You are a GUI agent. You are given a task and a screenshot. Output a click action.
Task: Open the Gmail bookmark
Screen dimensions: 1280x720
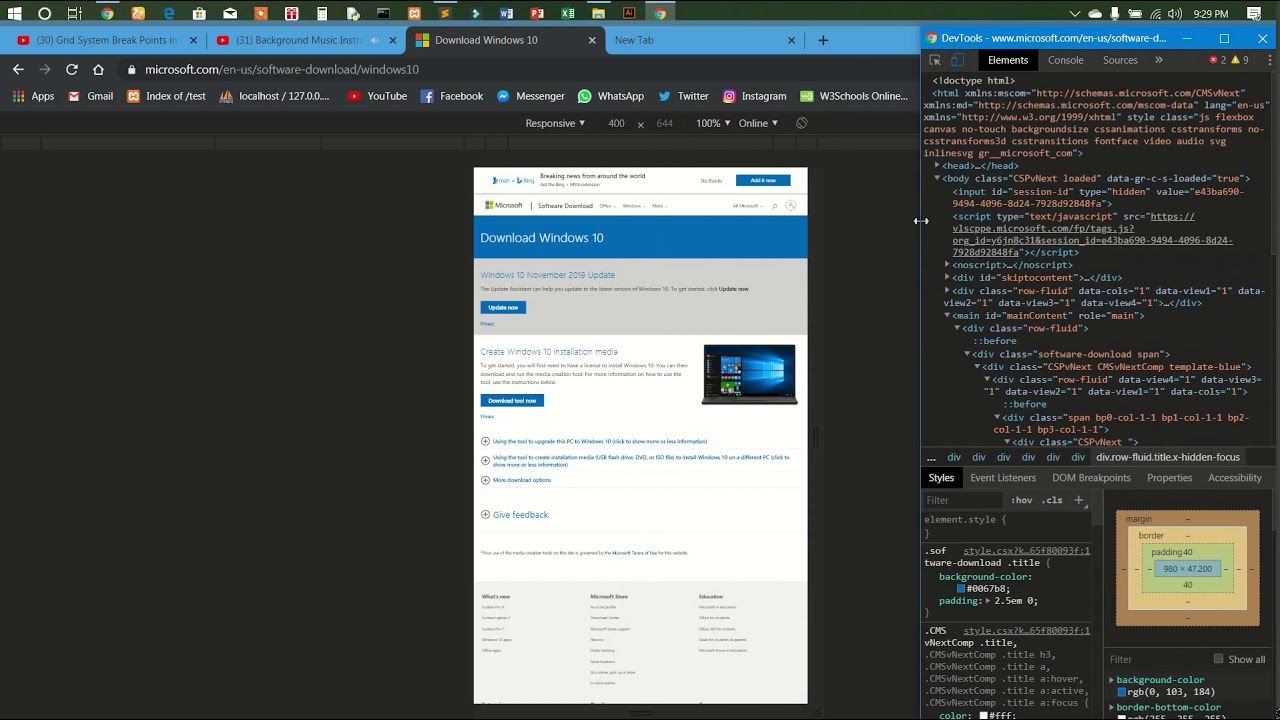[x=91, y=96]
